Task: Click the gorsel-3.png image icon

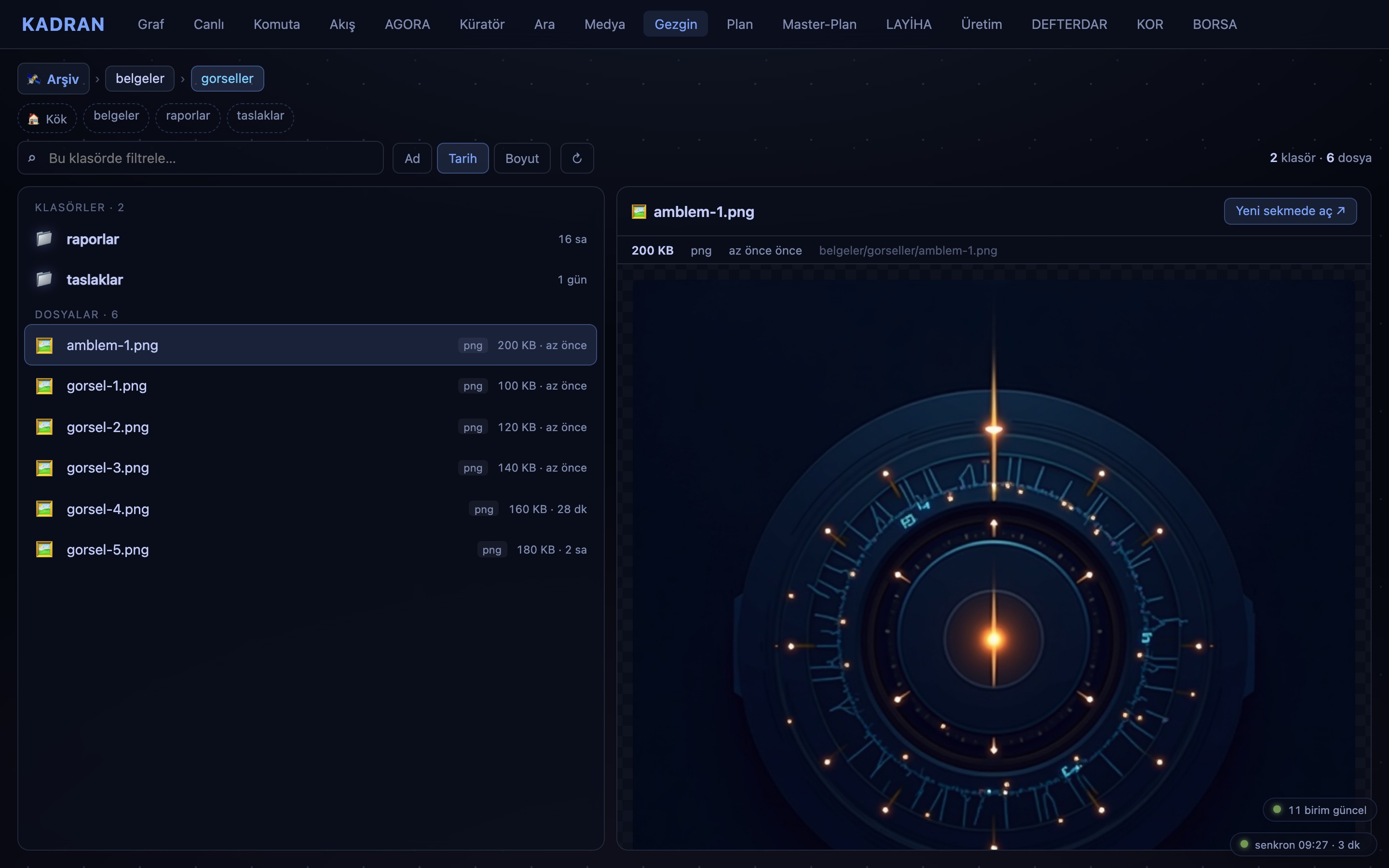Action: pos(44,468)
